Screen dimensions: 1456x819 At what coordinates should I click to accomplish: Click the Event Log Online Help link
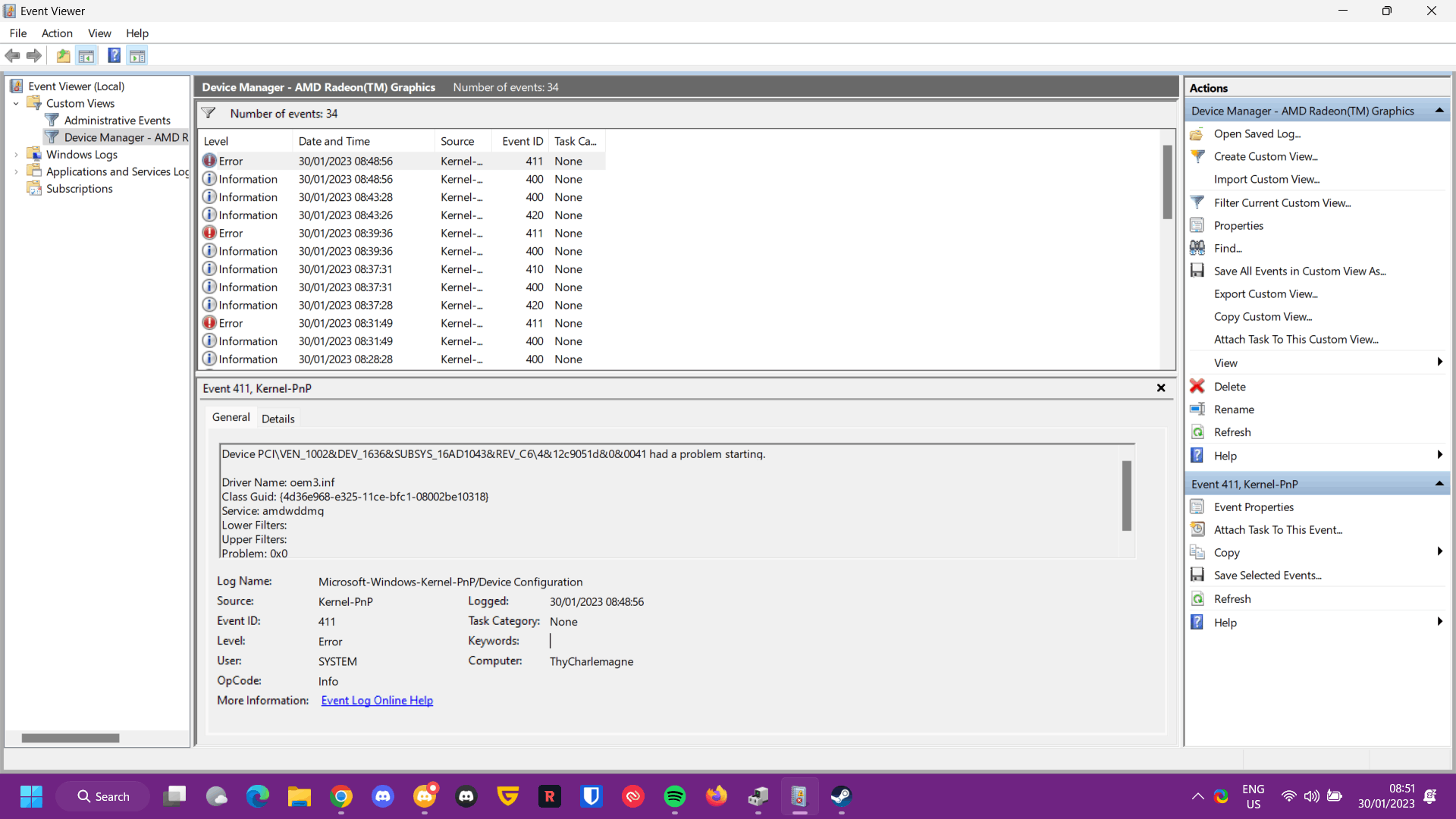377,700
